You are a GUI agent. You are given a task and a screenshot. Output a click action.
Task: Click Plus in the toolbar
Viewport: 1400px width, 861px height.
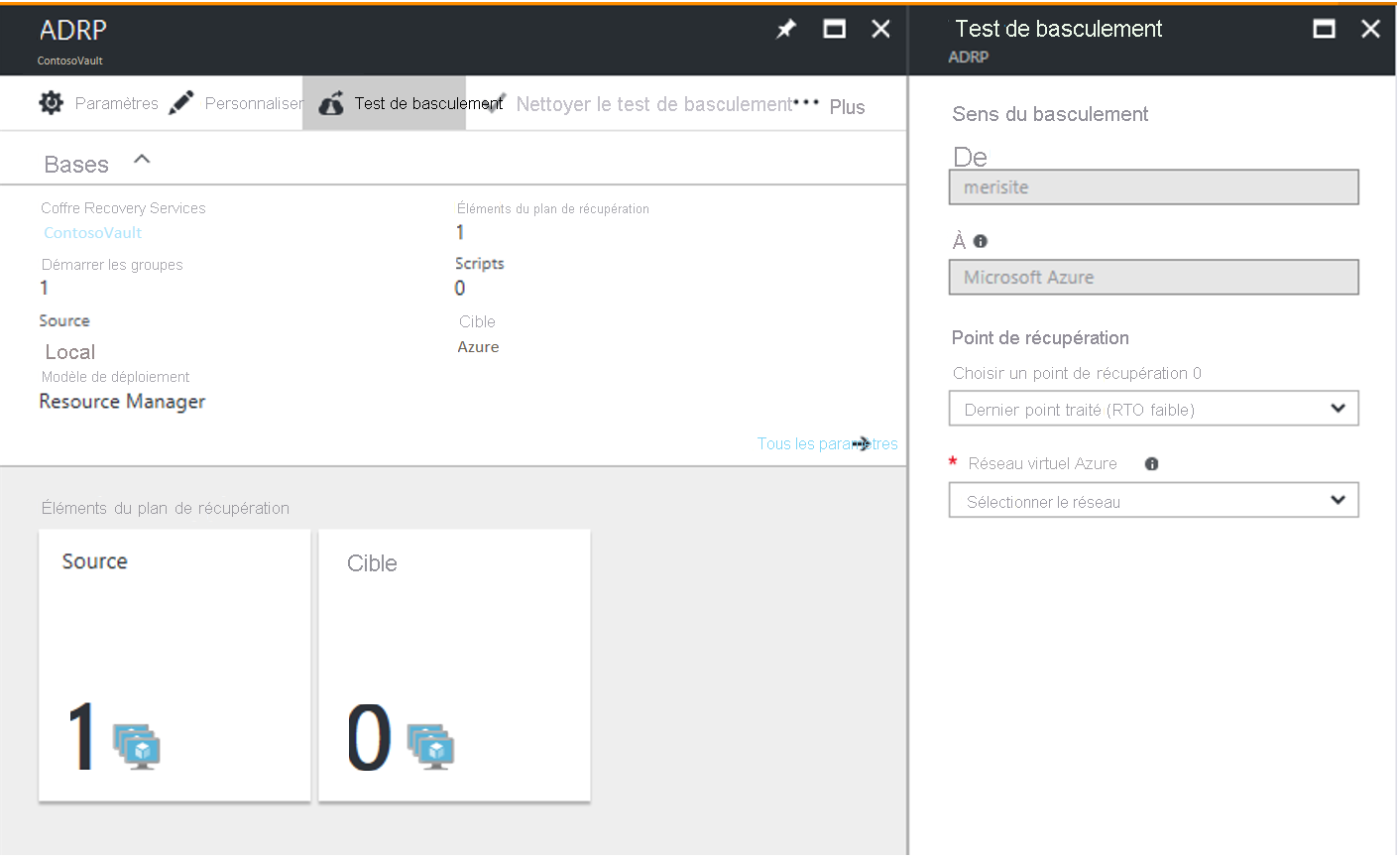(847, 107)
